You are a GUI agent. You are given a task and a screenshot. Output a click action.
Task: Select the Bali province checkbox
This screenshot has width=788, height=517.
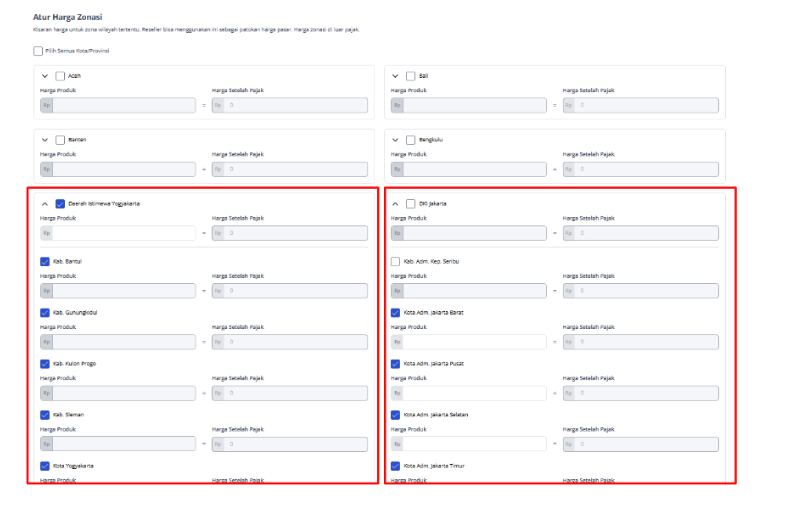pyautogui.click(x=411, y=76)
